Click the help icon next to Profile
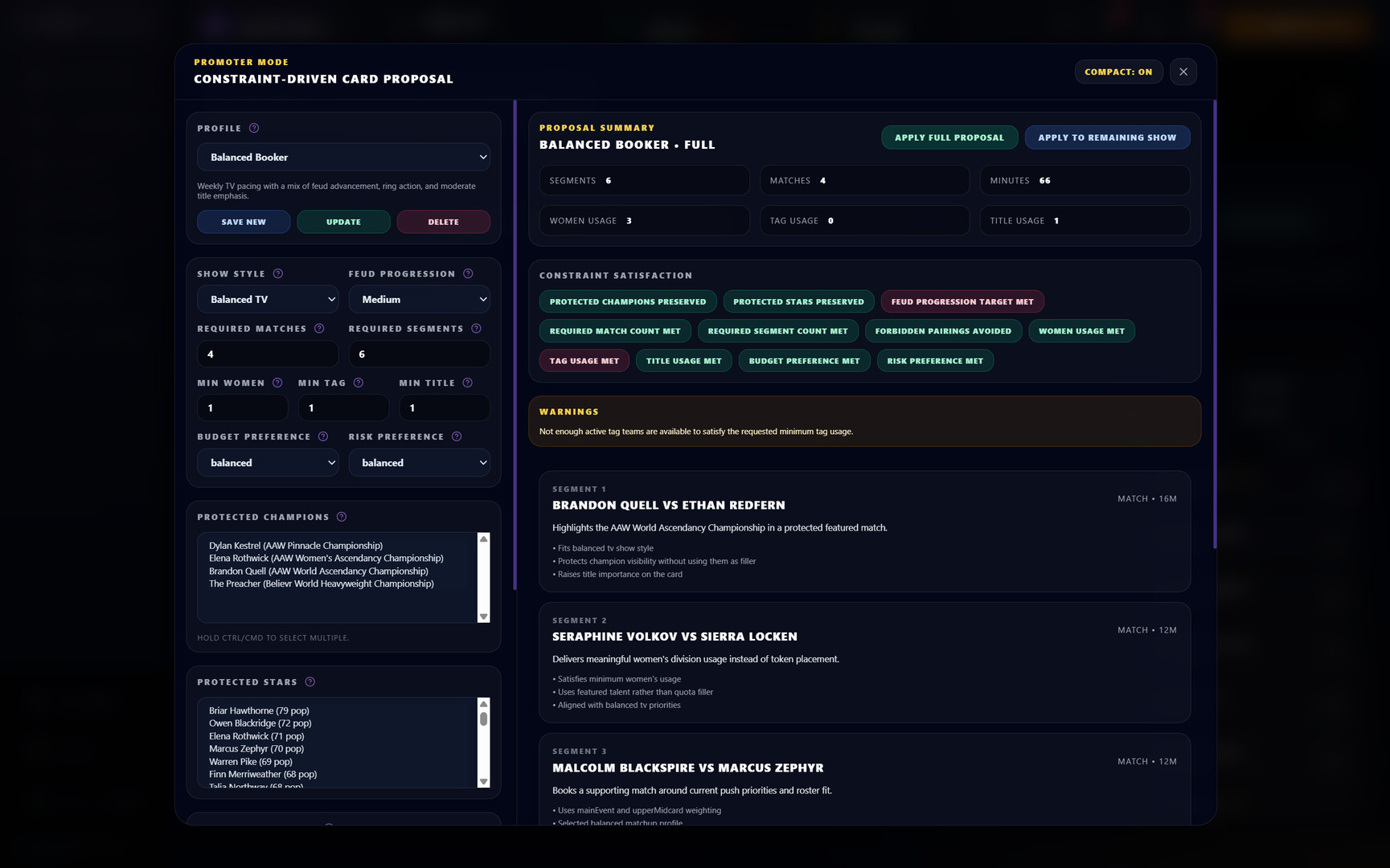1390x868 pixels. pos(254,129)
